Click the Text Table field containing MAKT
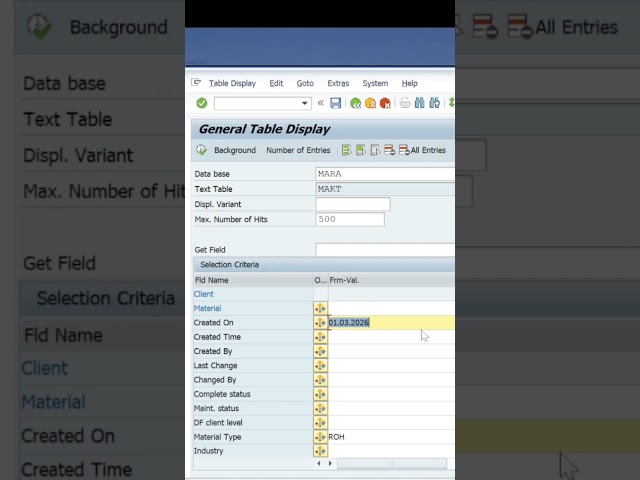The height and width of the screenshot is (480, 640). [x=385, y=189]
